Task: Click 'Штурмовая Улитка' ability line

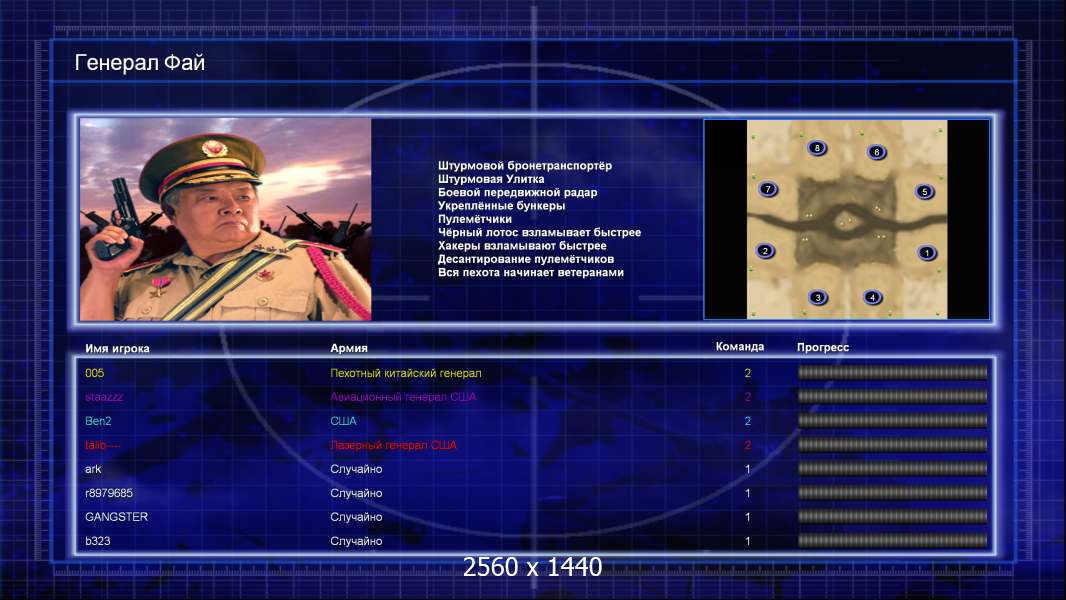Action: [491, 179]
